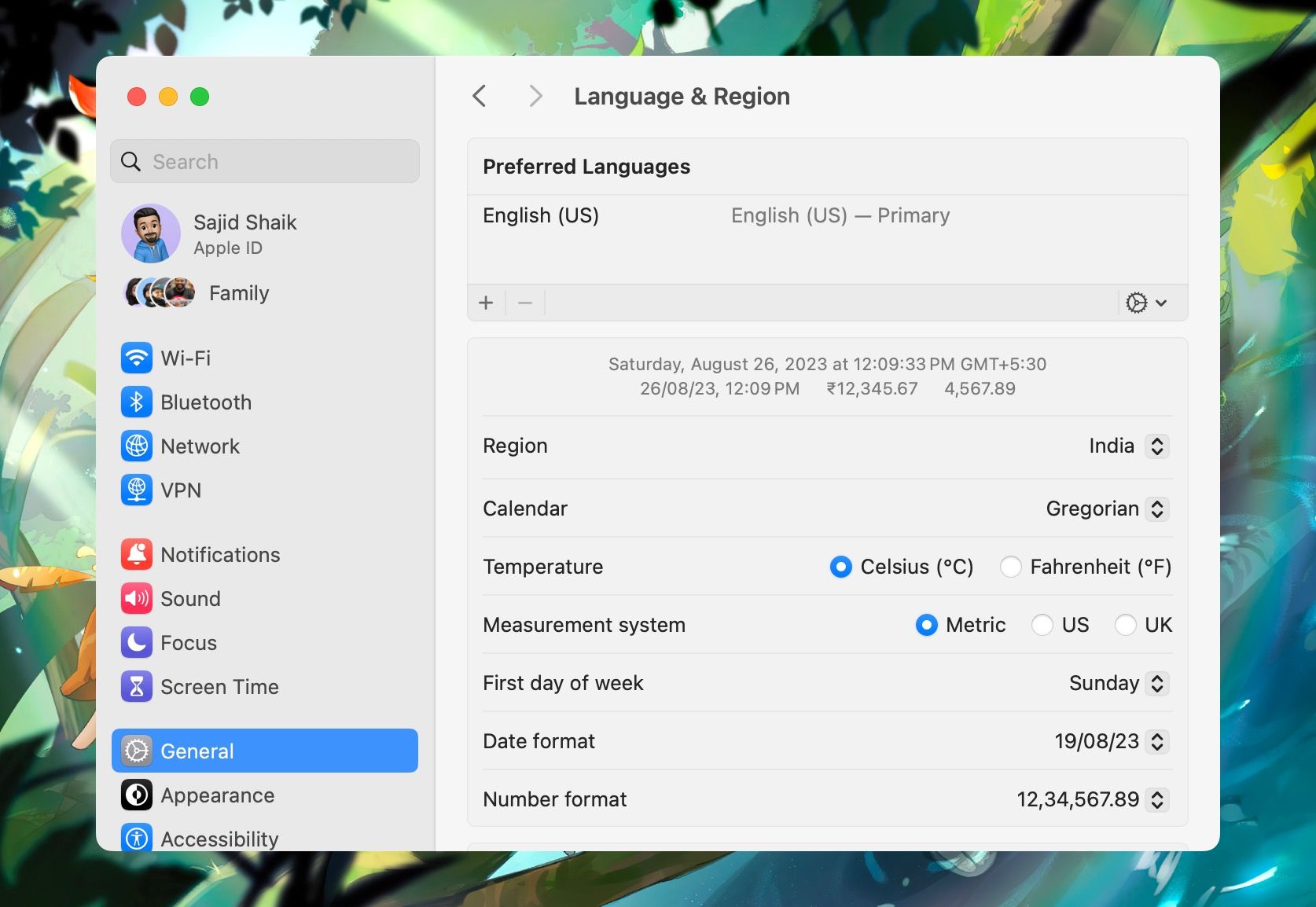Go back using the left chevron arrow
The image size is (1316, 907).
click(x=480, y=95)
